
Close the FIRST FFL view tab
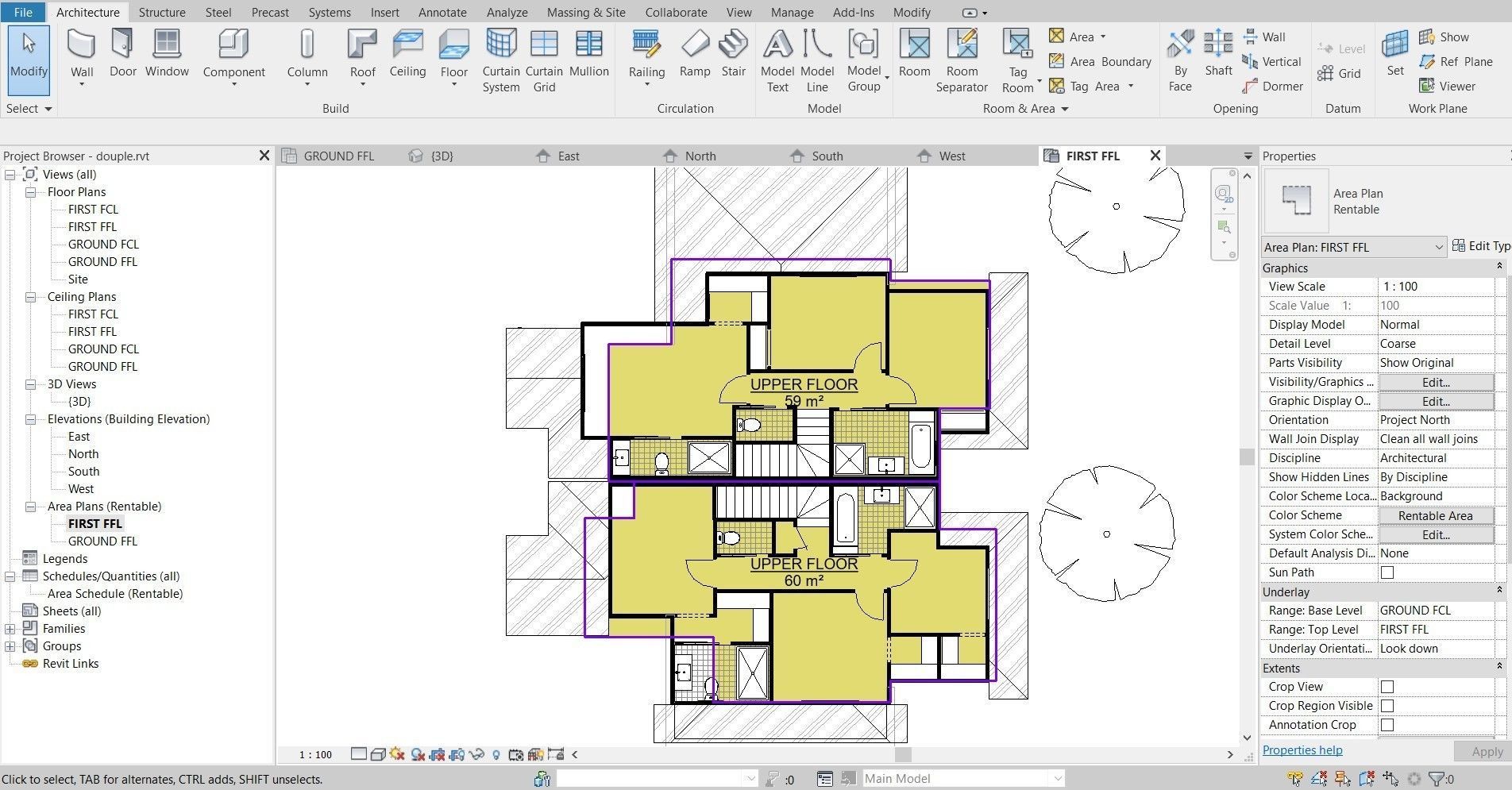point(1155,156)
